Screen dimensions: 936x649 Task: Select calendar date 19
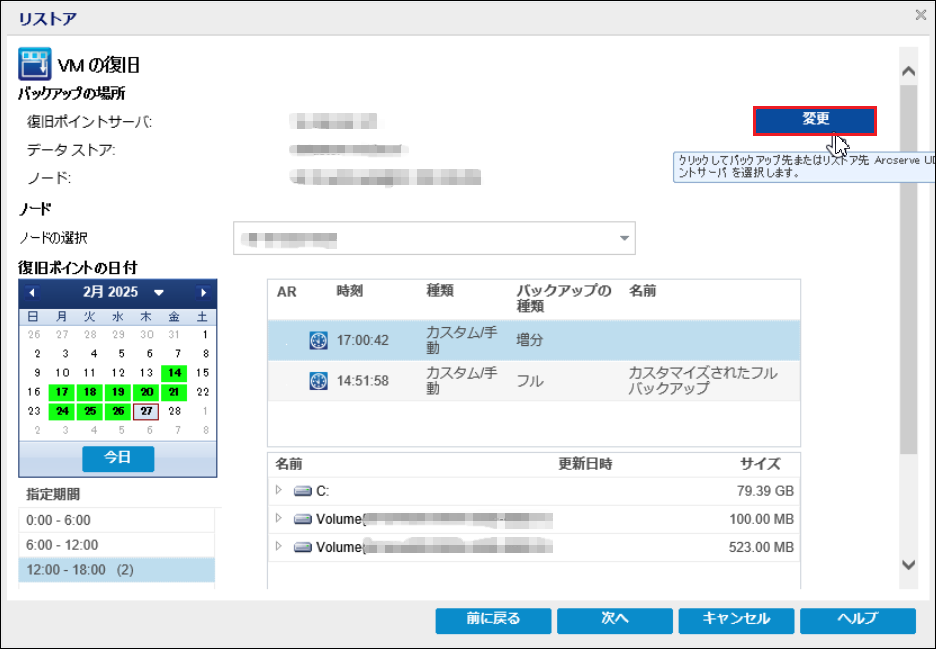click(x=118, y=392)
